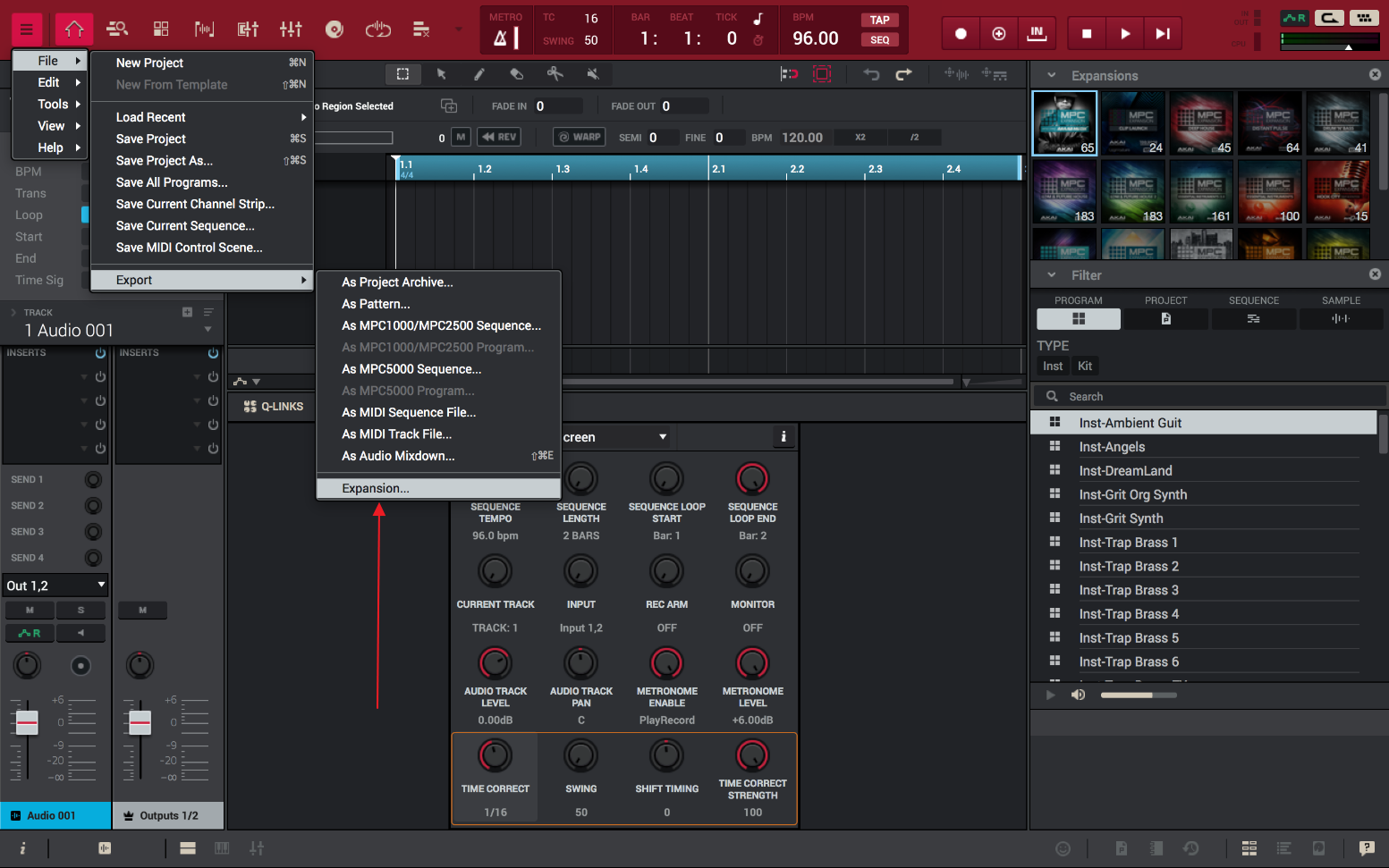The image size is (1389, 868).
Task: Click Save Project As... in File menu
Action: coord(202,161)
